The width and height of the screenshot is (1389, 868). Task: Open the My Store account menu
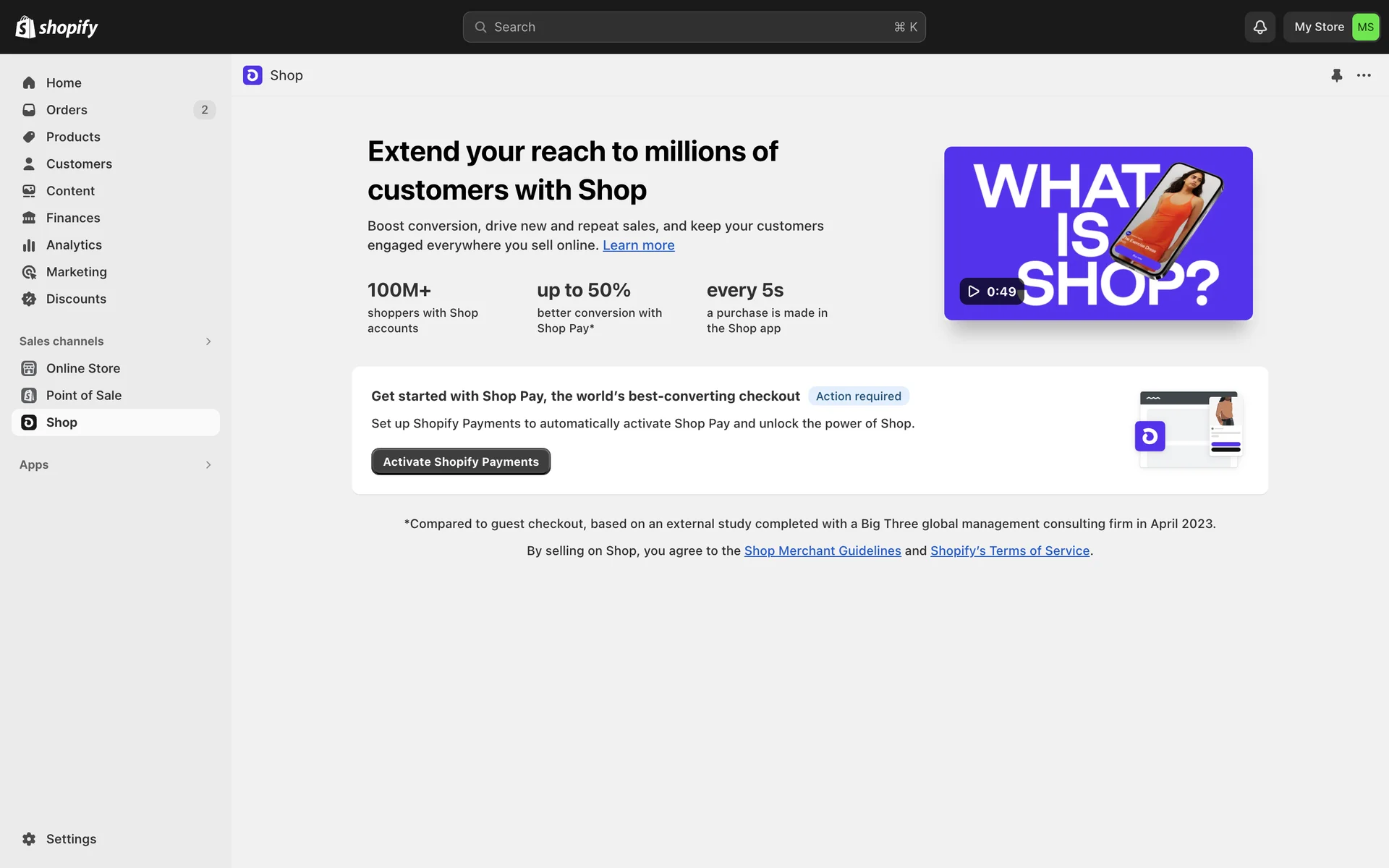pos(1332,27)
